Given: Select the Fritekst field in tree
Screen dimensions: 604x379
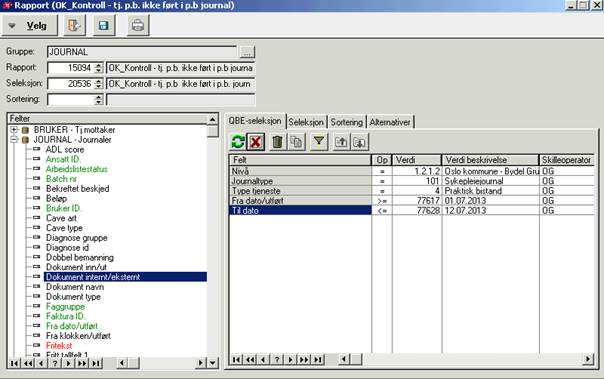Looking at the screenshot, I should click(59, 345).
